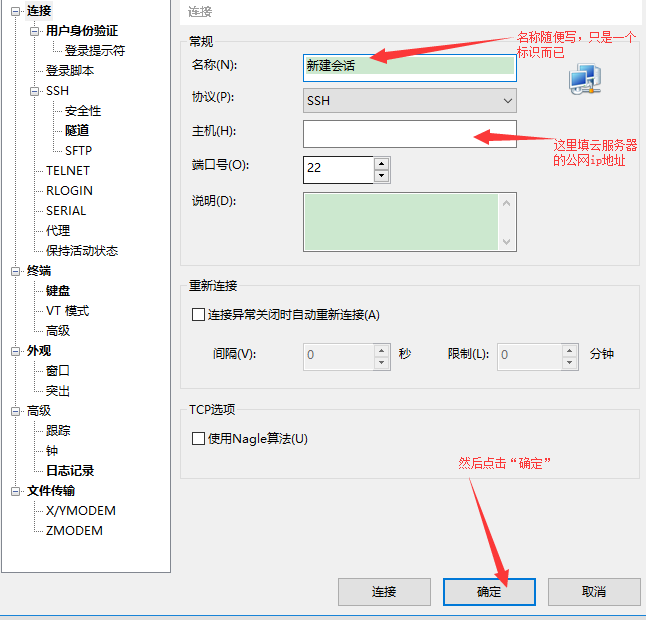The height and width of the screenshot is (620, 646).
Task: Collapse the 用户身份验证 tree node
Action: [x=35, y=31]
